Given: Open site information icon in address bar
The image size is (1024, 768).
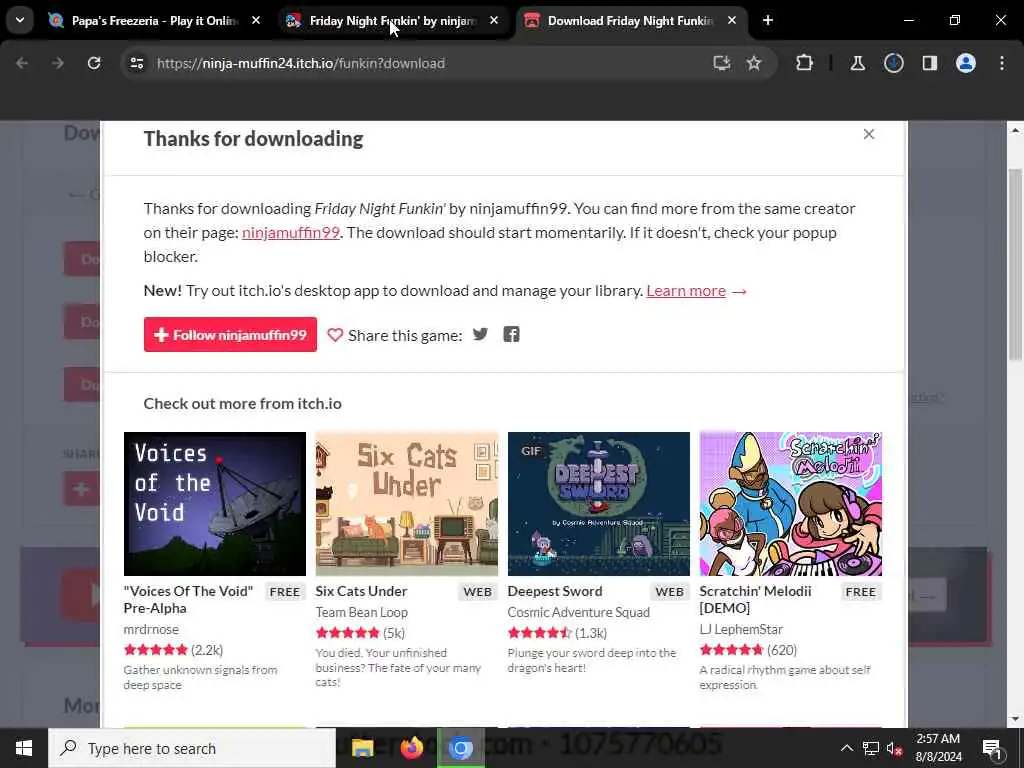Looking at the screenshot, I should [136, 63].
